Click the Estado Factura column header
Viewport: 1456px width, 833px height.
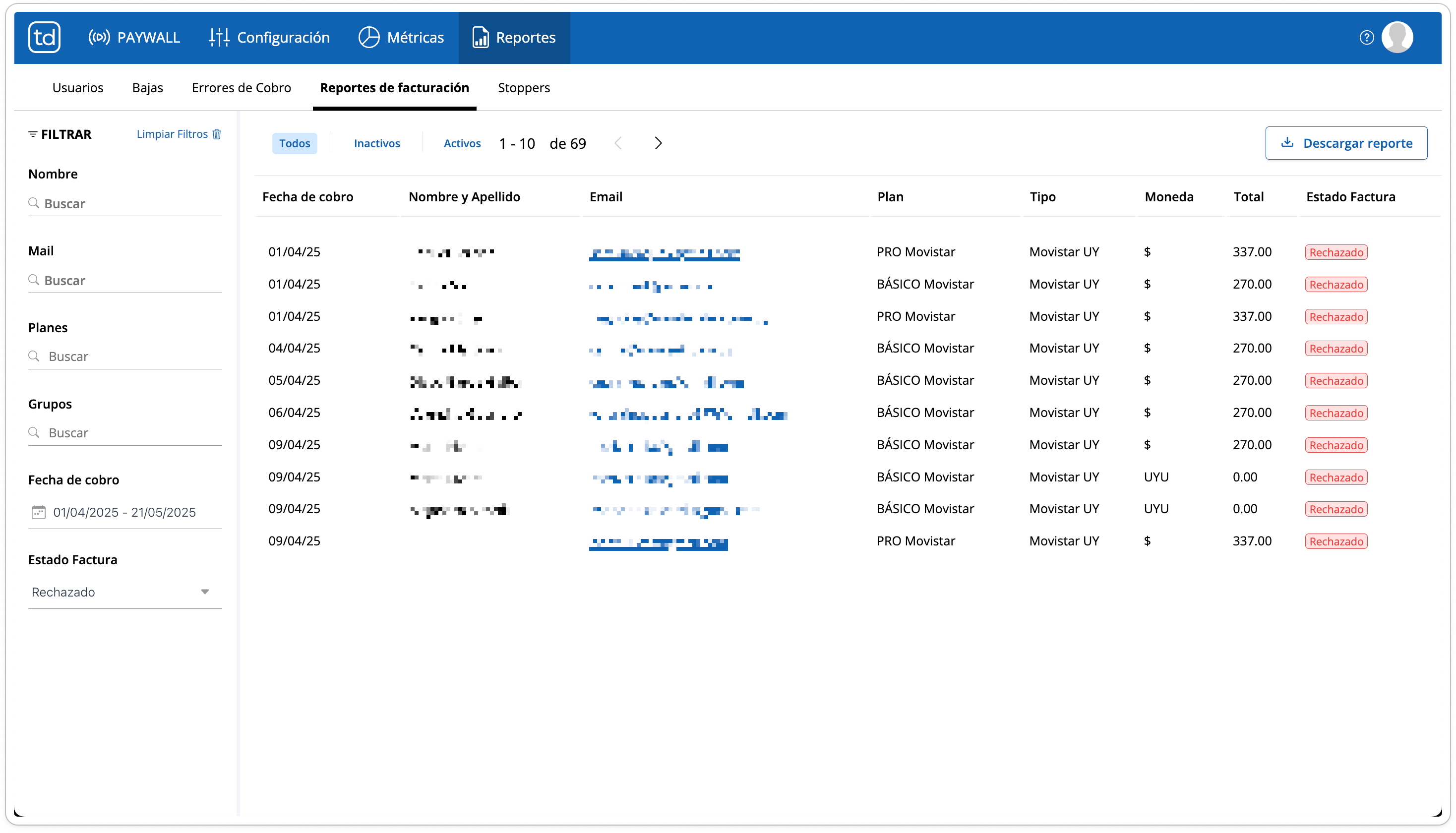pyautogui.click(x=1350, y=197)
